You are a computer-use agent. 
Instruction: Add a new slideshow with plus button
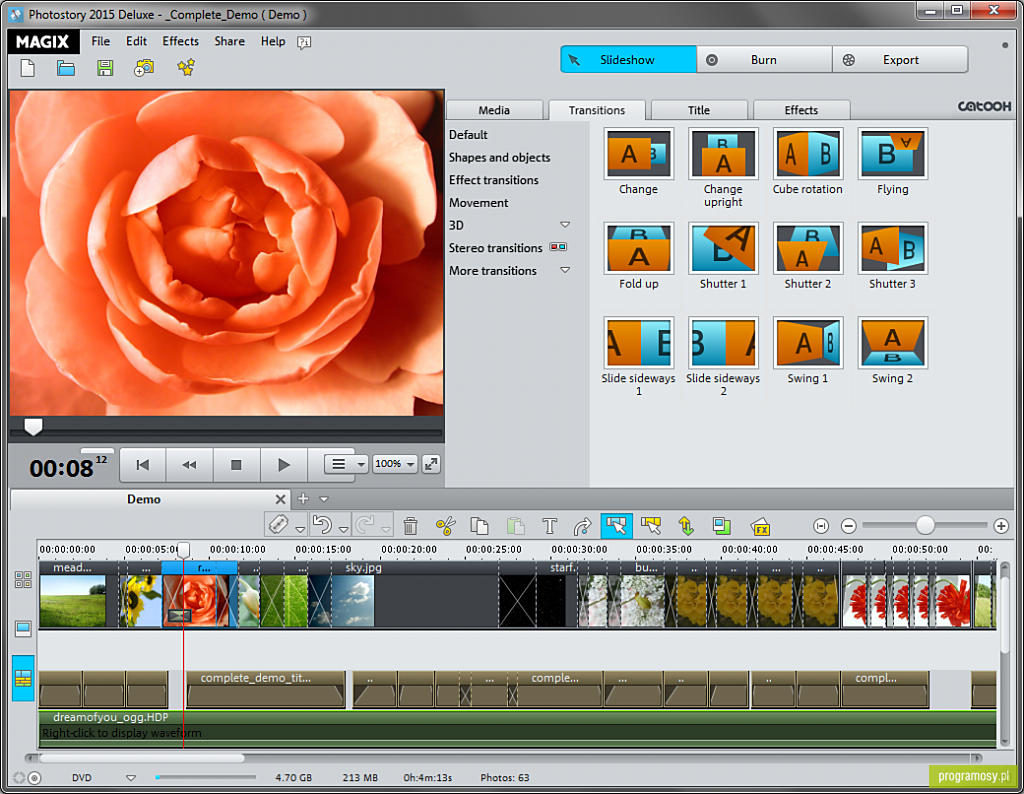tap(303, 499)
